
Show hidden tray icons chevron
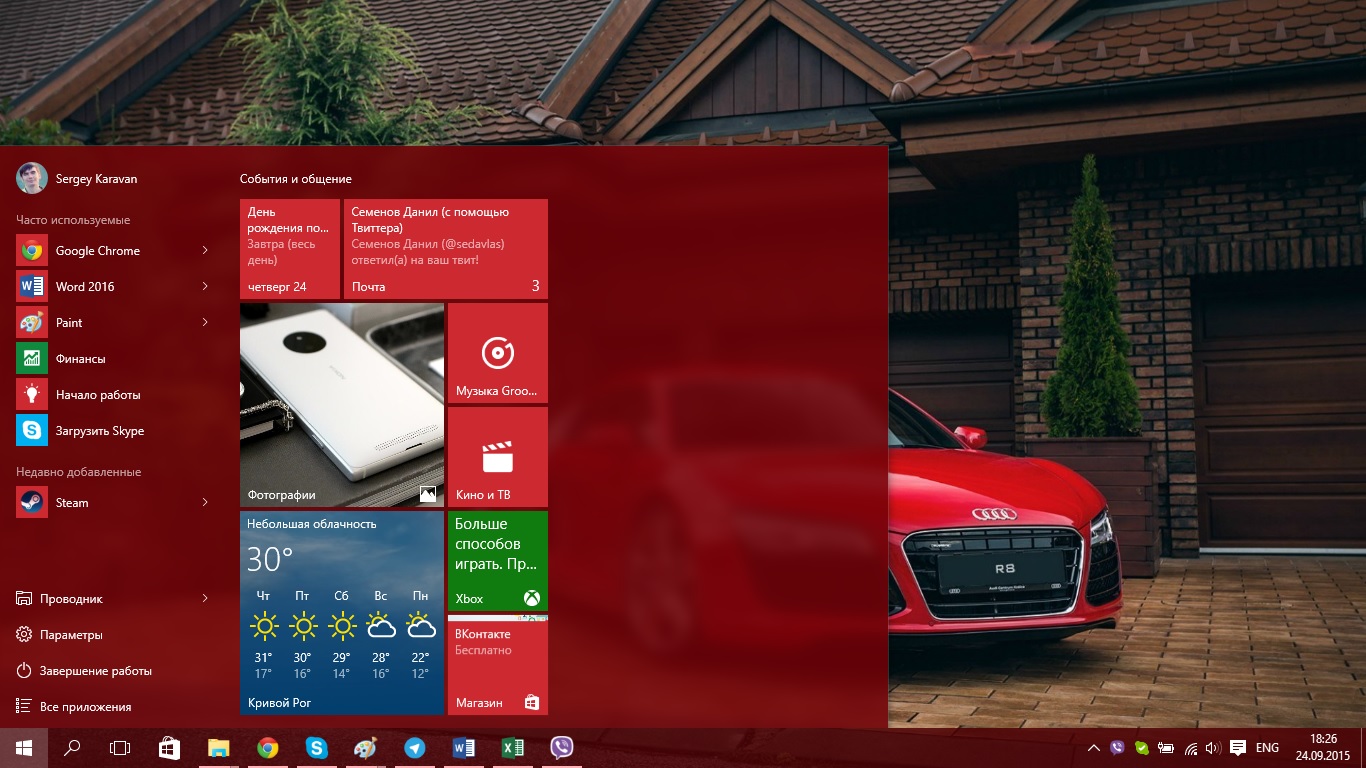point(1094,748)
